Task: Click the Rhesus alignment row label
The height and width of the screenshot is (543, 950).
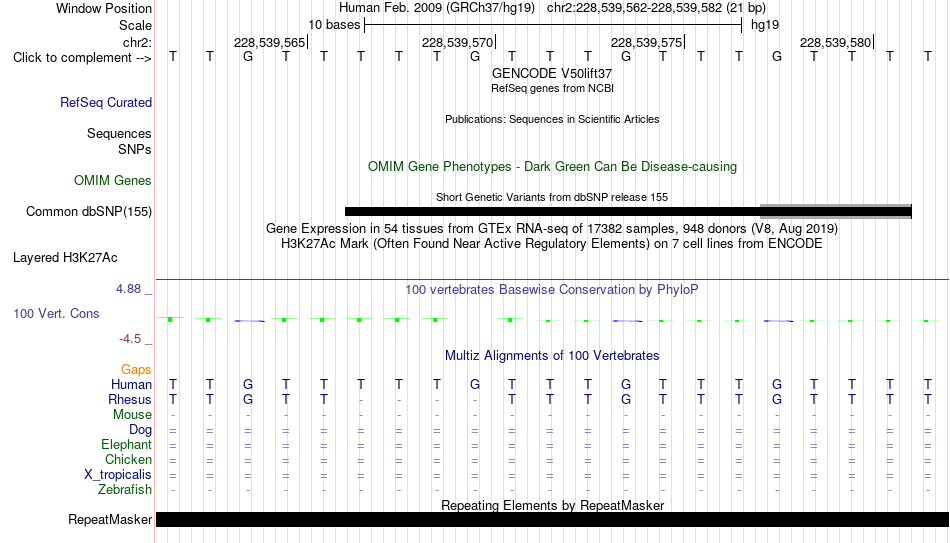Action: [130, 400]
